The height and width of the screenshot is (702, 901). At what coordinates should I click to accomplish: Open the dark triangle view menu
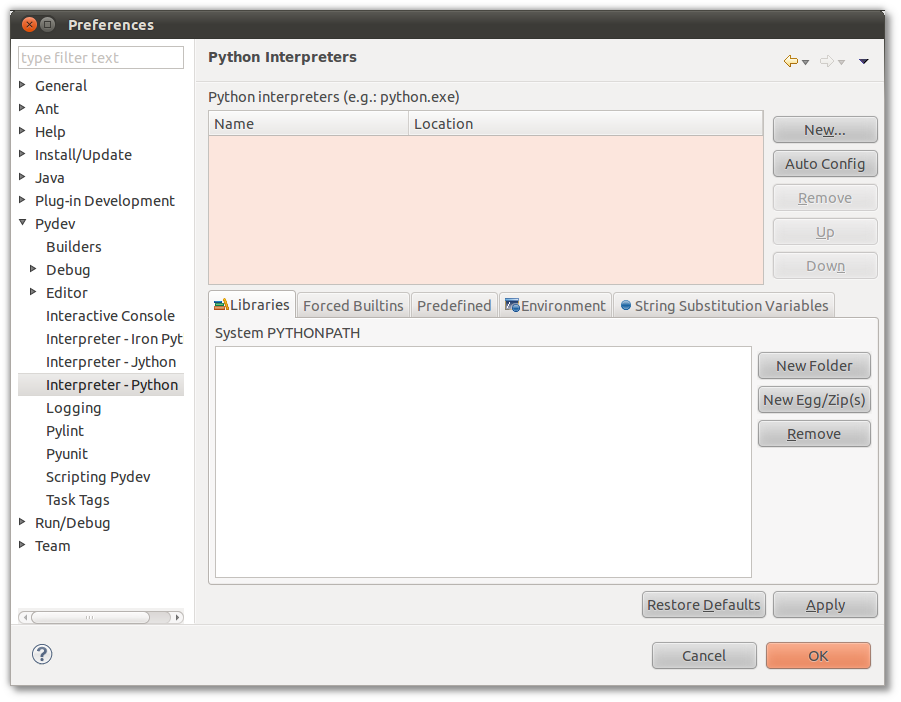point(864,61)
